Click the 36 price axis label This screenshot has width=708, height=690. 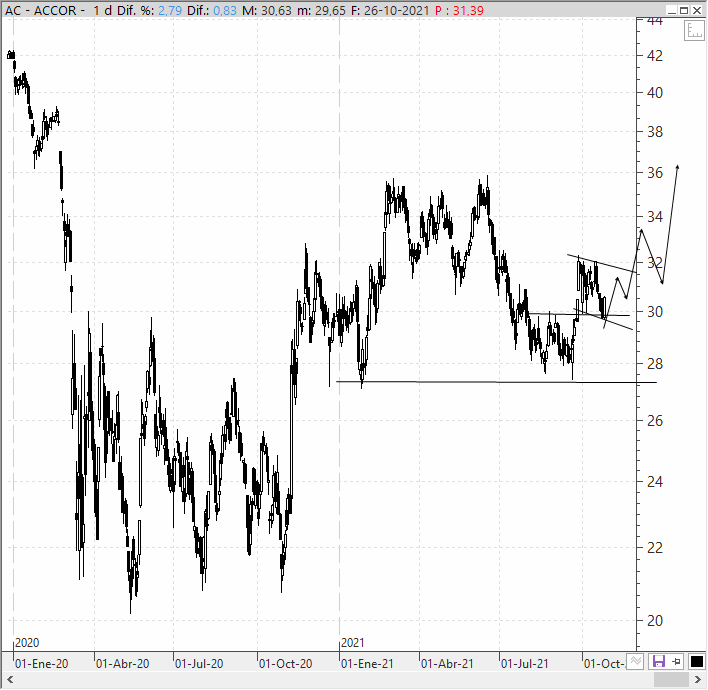point(655,172)
